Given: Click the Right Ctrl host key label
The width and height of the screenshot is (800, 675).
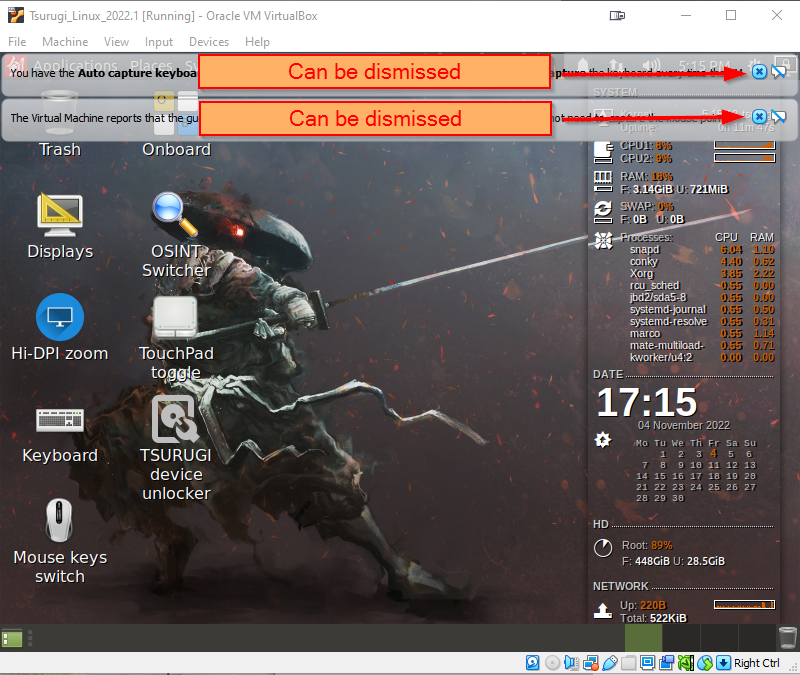Looking at the screenshot, I should click(x=757, y=663).
